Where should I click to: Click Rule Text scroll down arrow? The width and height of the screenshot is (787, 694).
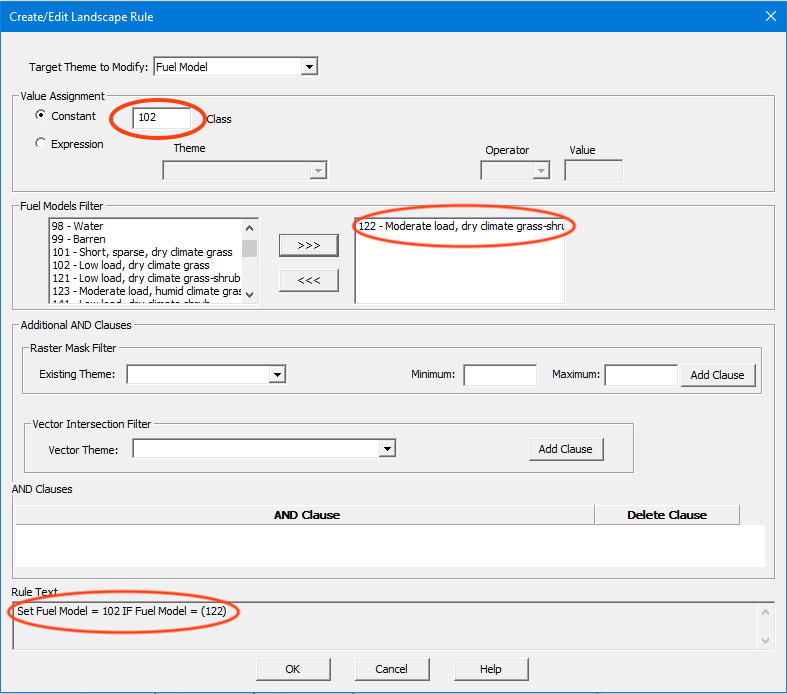click(x=765, y=641)
